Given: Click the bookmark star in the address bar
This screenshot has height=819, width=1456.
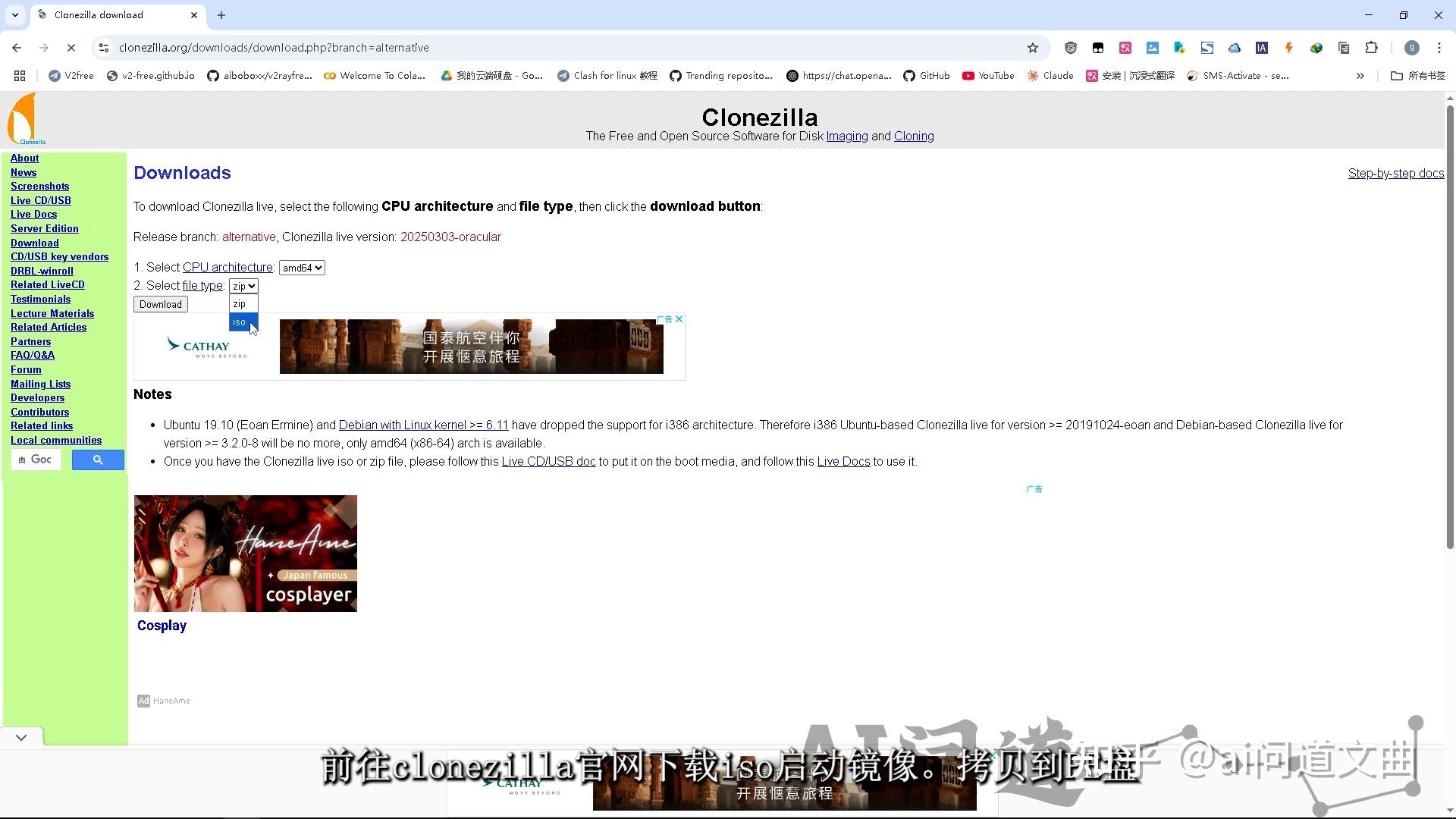Looking at the screenshot, I should tap(1032, 47).
